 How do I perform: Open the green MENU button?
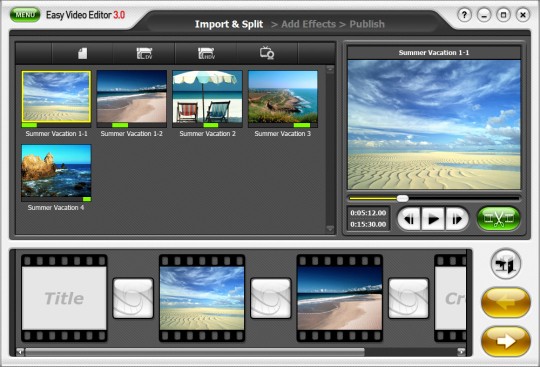[25, 15]
